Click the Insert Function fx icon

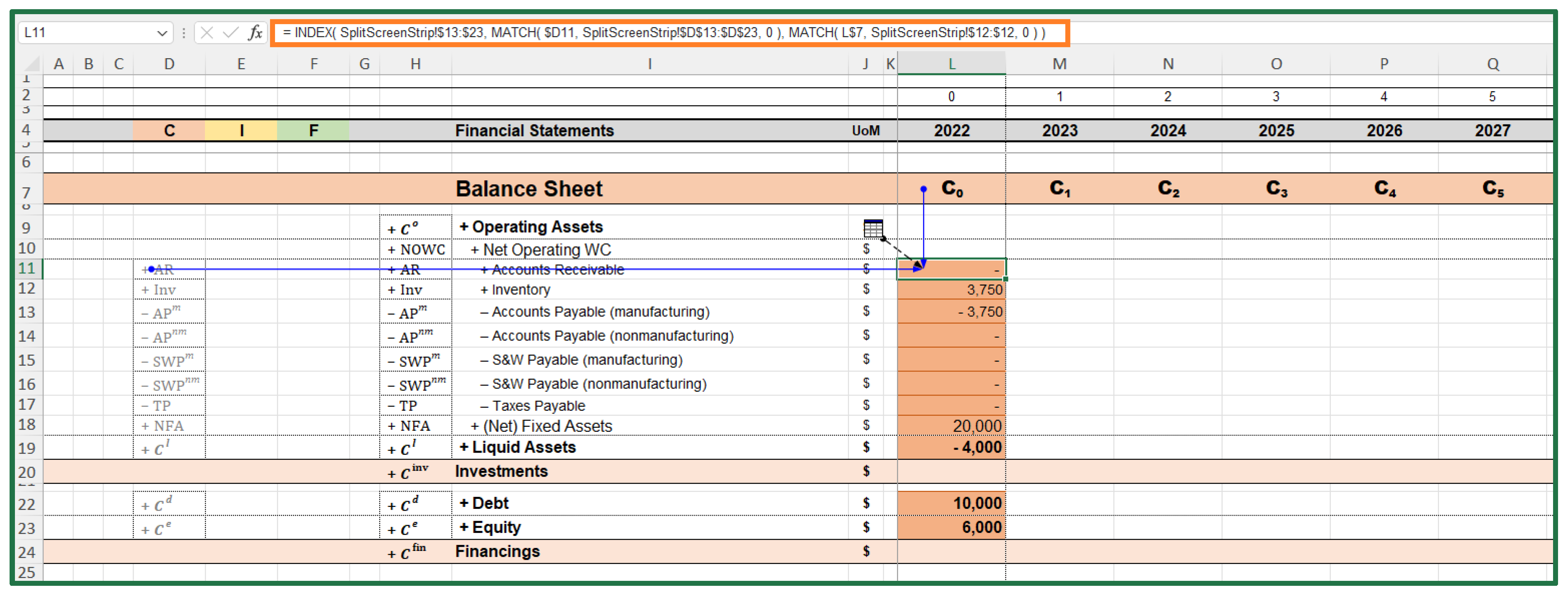(x=255, y=33)
